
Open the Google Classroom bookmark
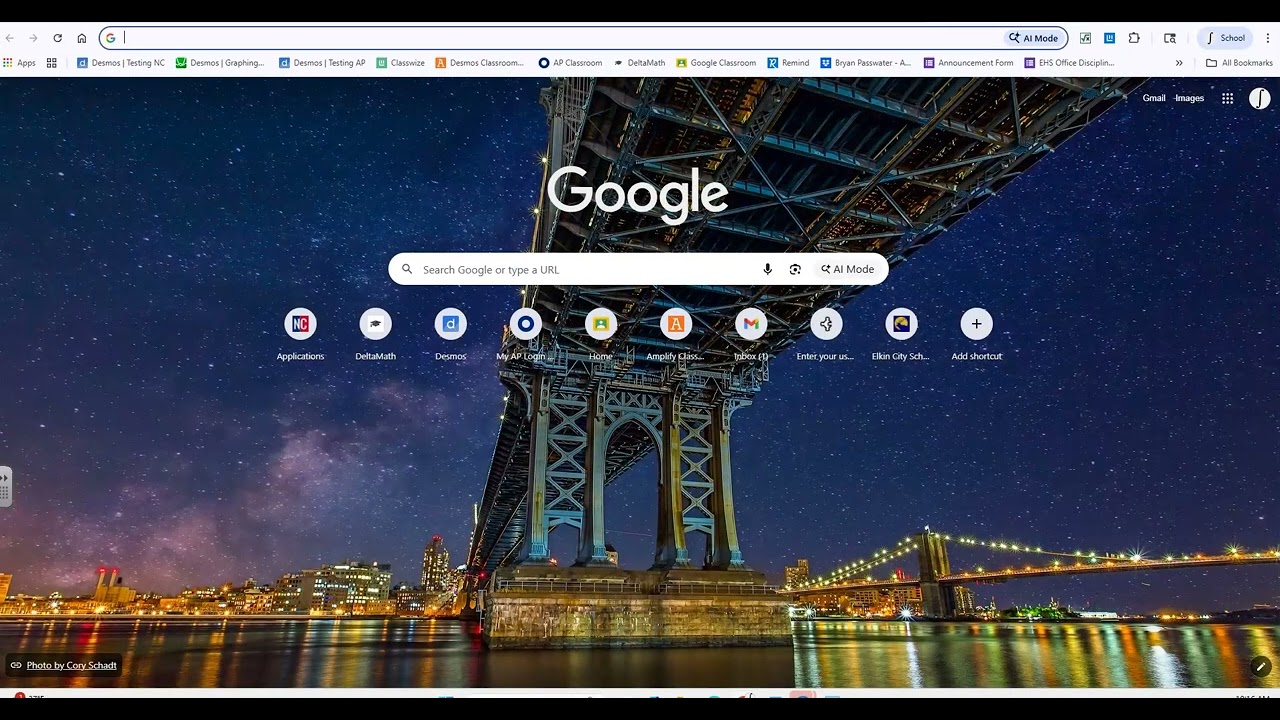[716, 63]
